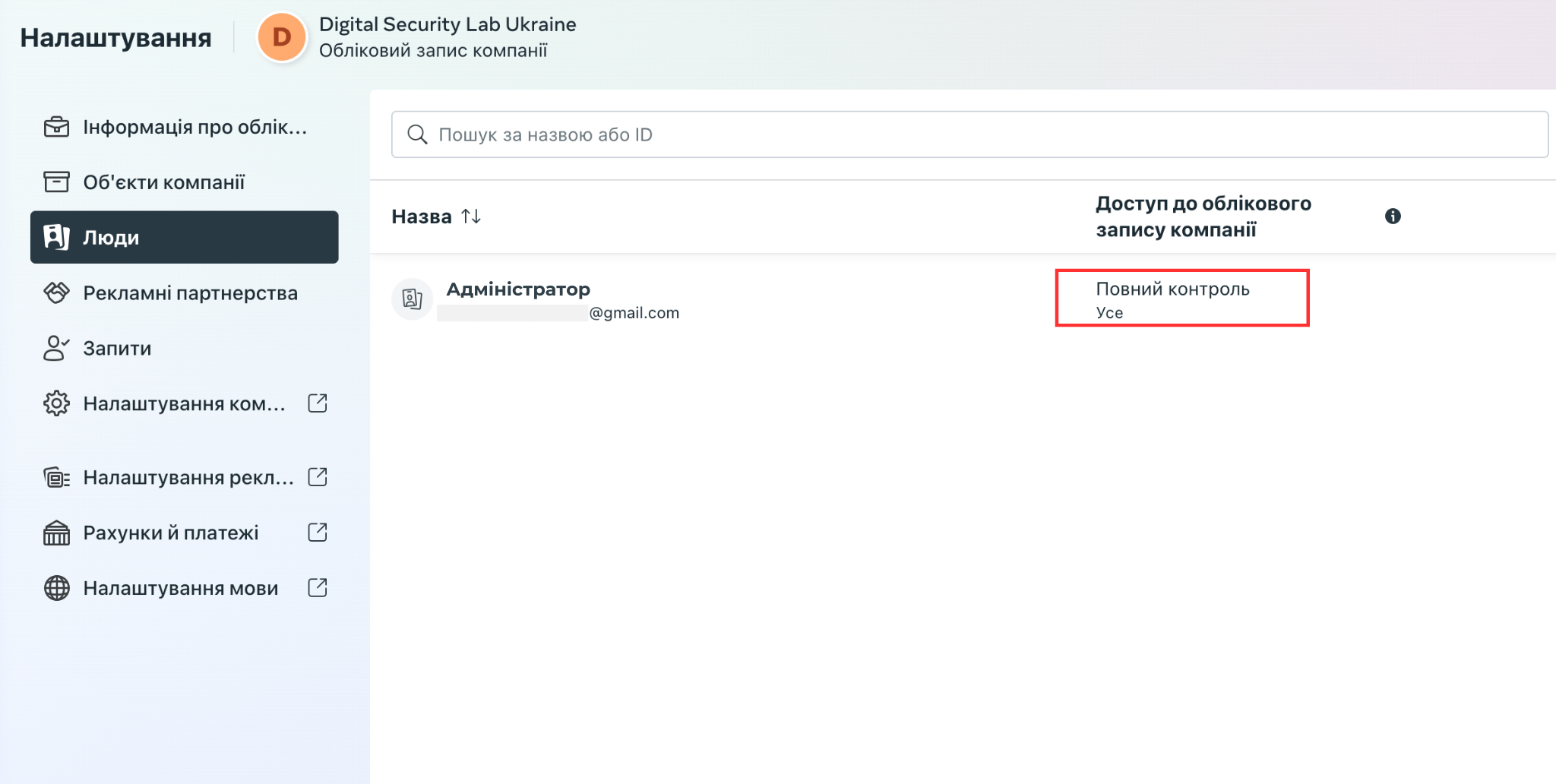Sort by the Назва column header
This screenshot has height=784, width=1556.
422,217
